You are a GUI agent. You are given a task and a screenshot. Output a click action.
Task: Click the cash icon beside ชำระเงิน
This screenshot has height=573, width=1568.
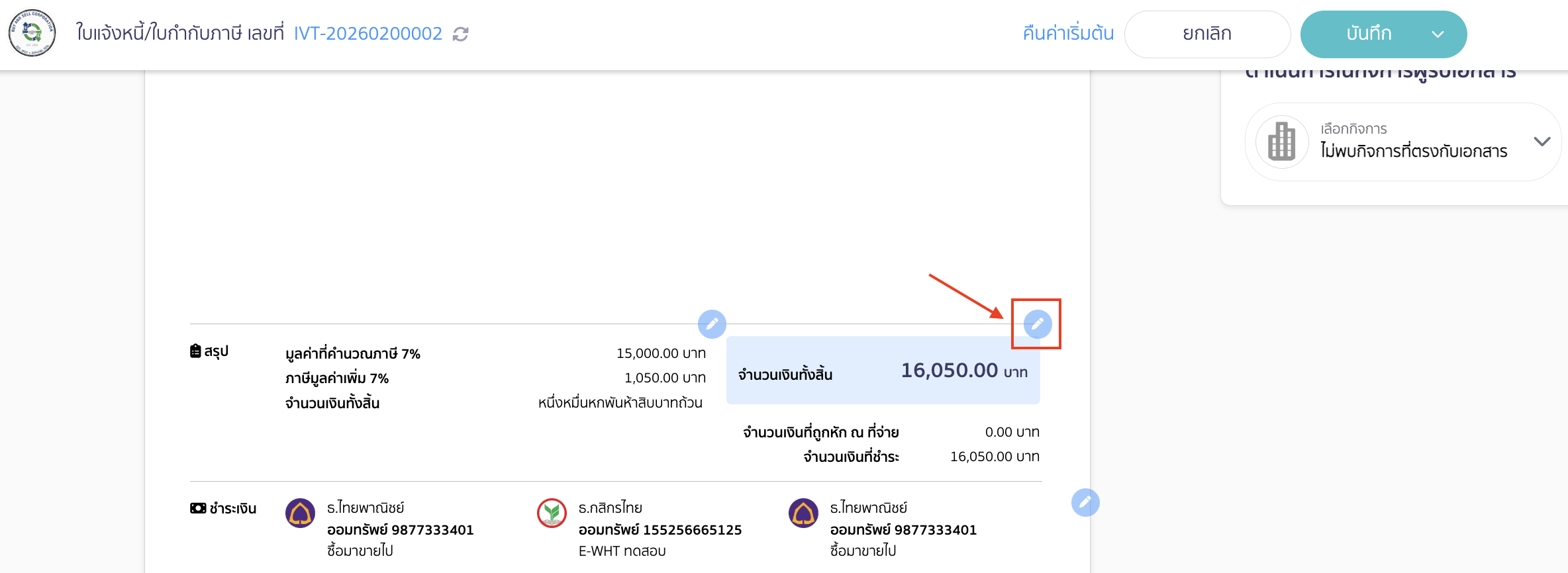198,508
